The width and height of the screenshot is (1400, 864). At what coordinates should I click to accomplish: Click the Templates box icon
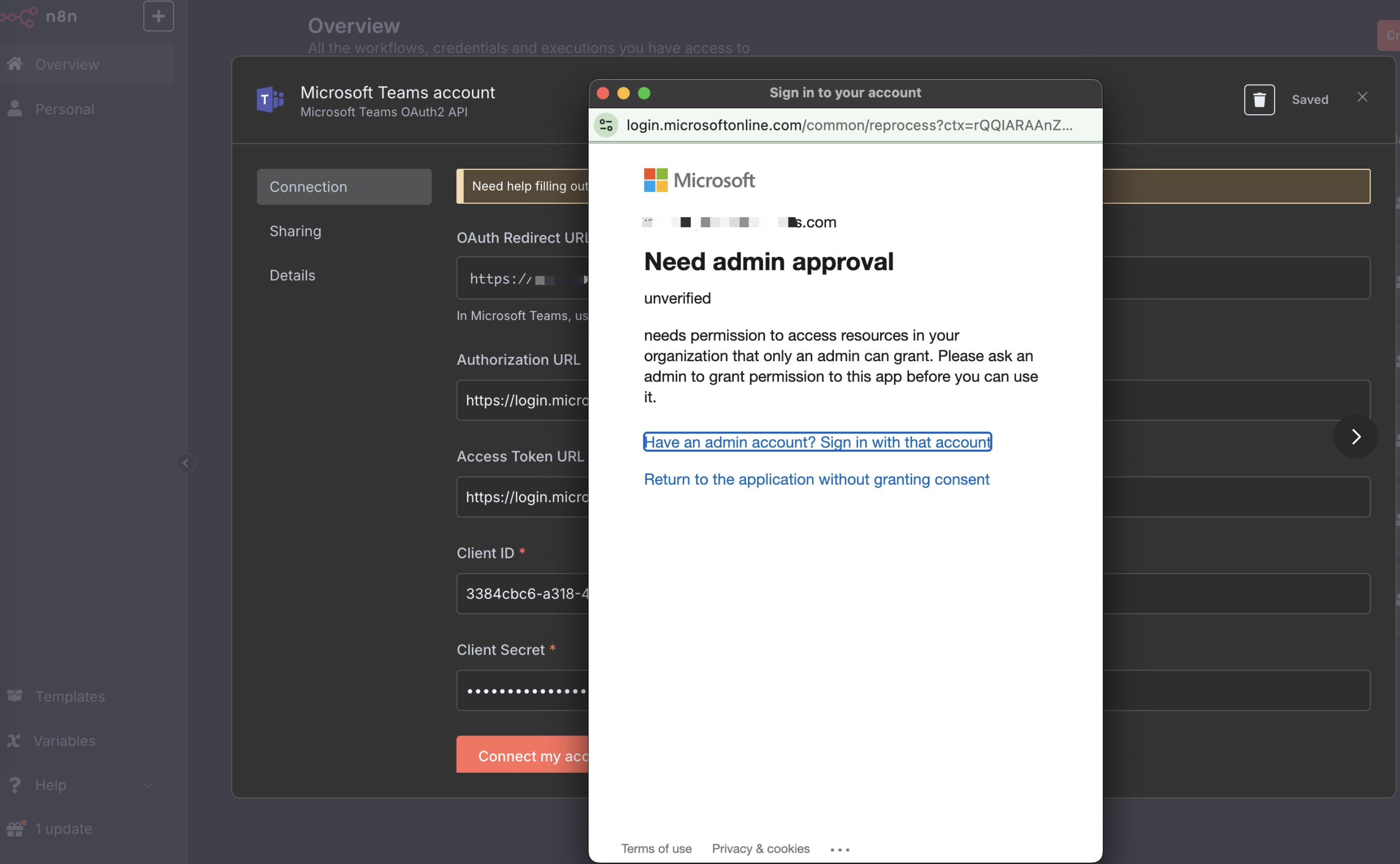(x=15, y=696)
